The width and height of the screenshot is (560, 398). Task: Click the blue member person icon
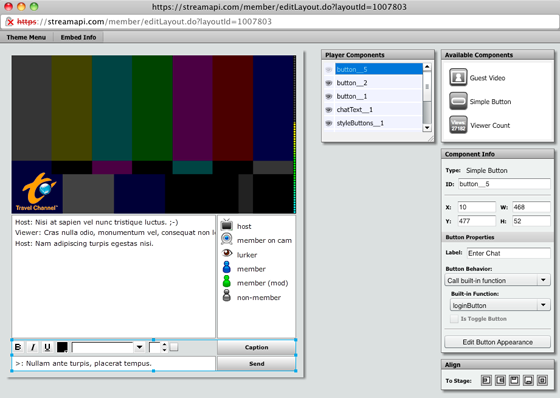226,267
